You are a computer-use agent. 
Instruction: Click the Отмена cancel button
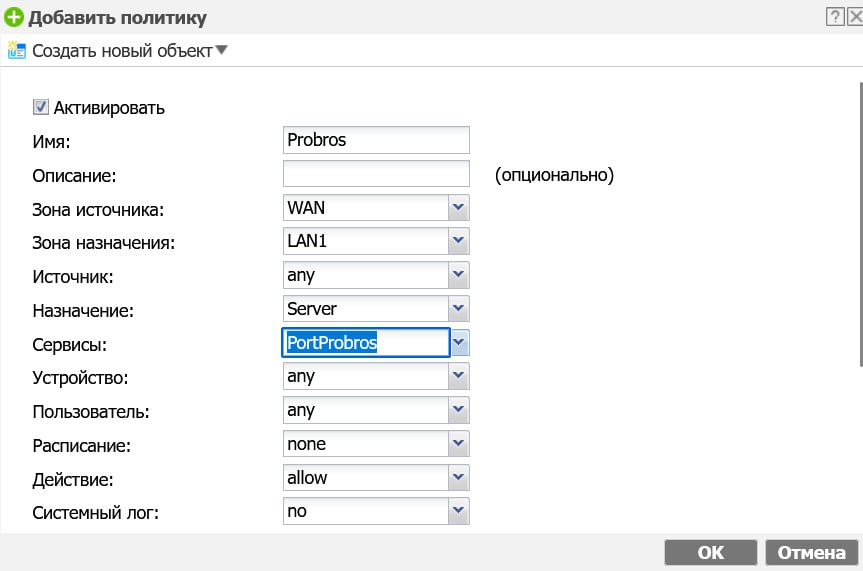pyautogui.click(x=811, y=552)
